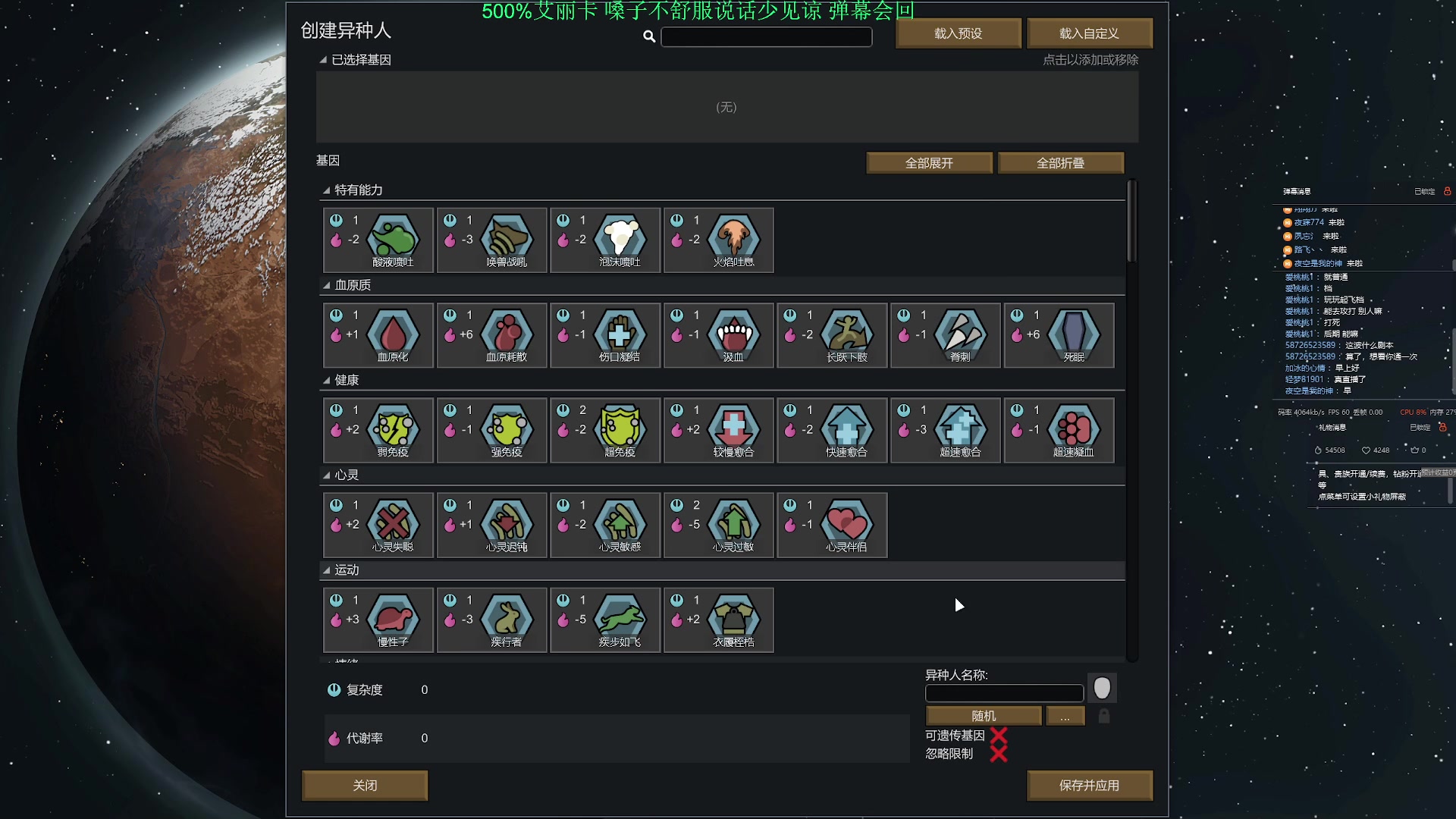Add the 血原耗散 hemogen drain gene
Viewport: 1456px width, 819px height.
[x=491, y=335]
